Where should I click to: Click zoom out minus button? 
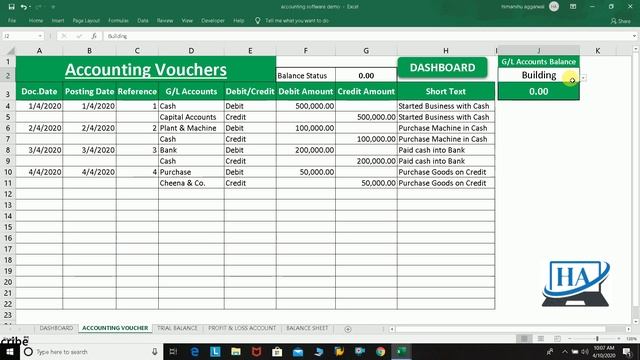point(570,338)
